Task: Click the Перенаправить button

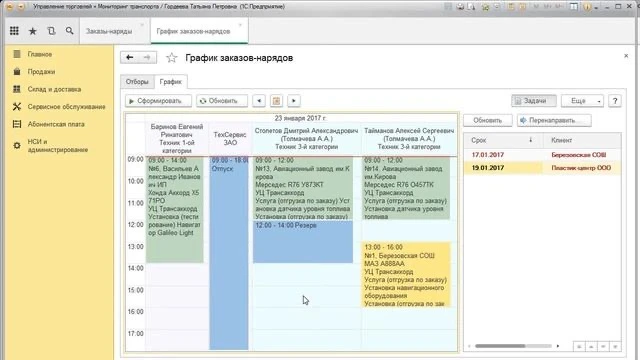Action: (554, 120)
